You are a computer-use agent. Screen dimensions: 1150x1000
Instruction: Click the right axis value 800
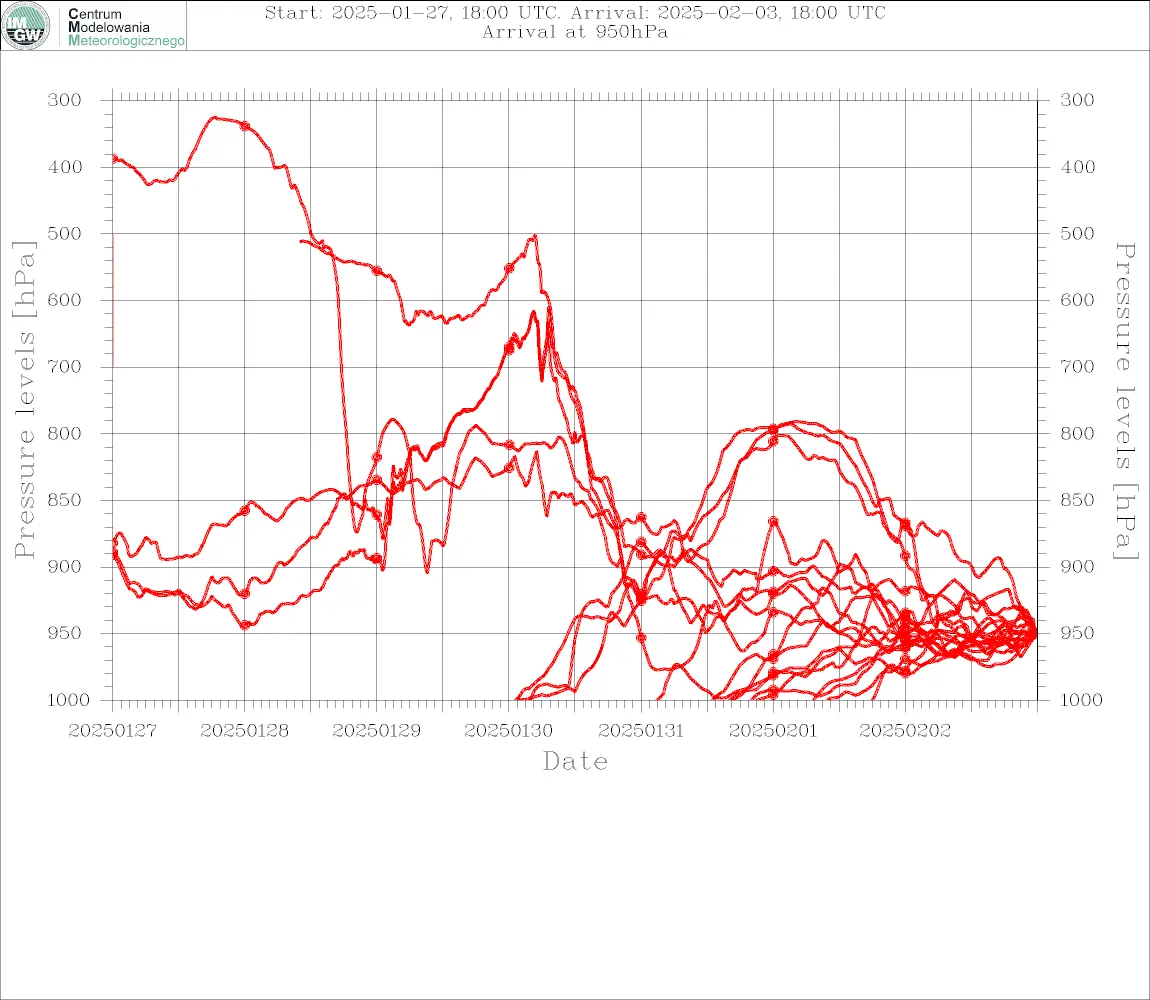(x=1077, y=433)
